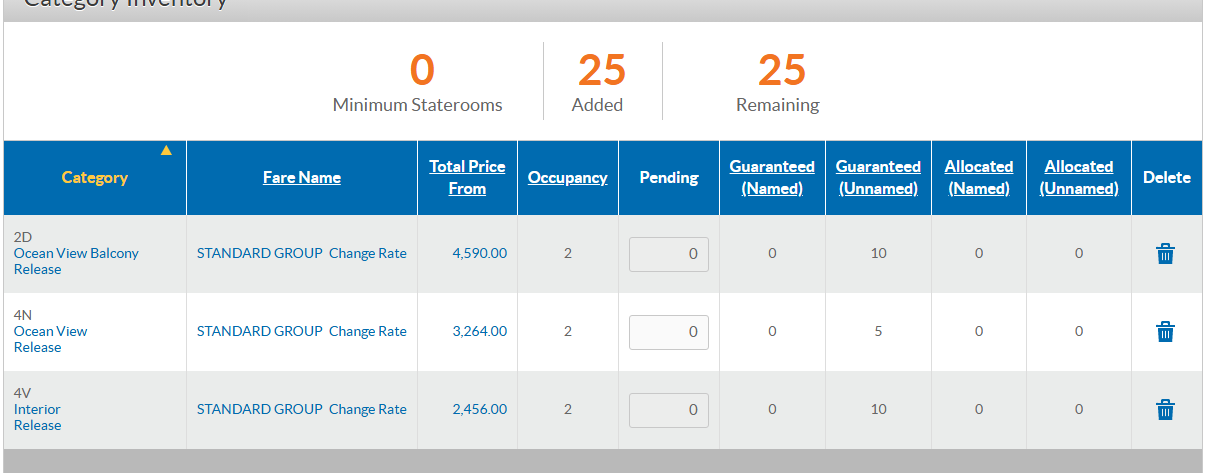Sort by Fare Name column

coord(302,177)
